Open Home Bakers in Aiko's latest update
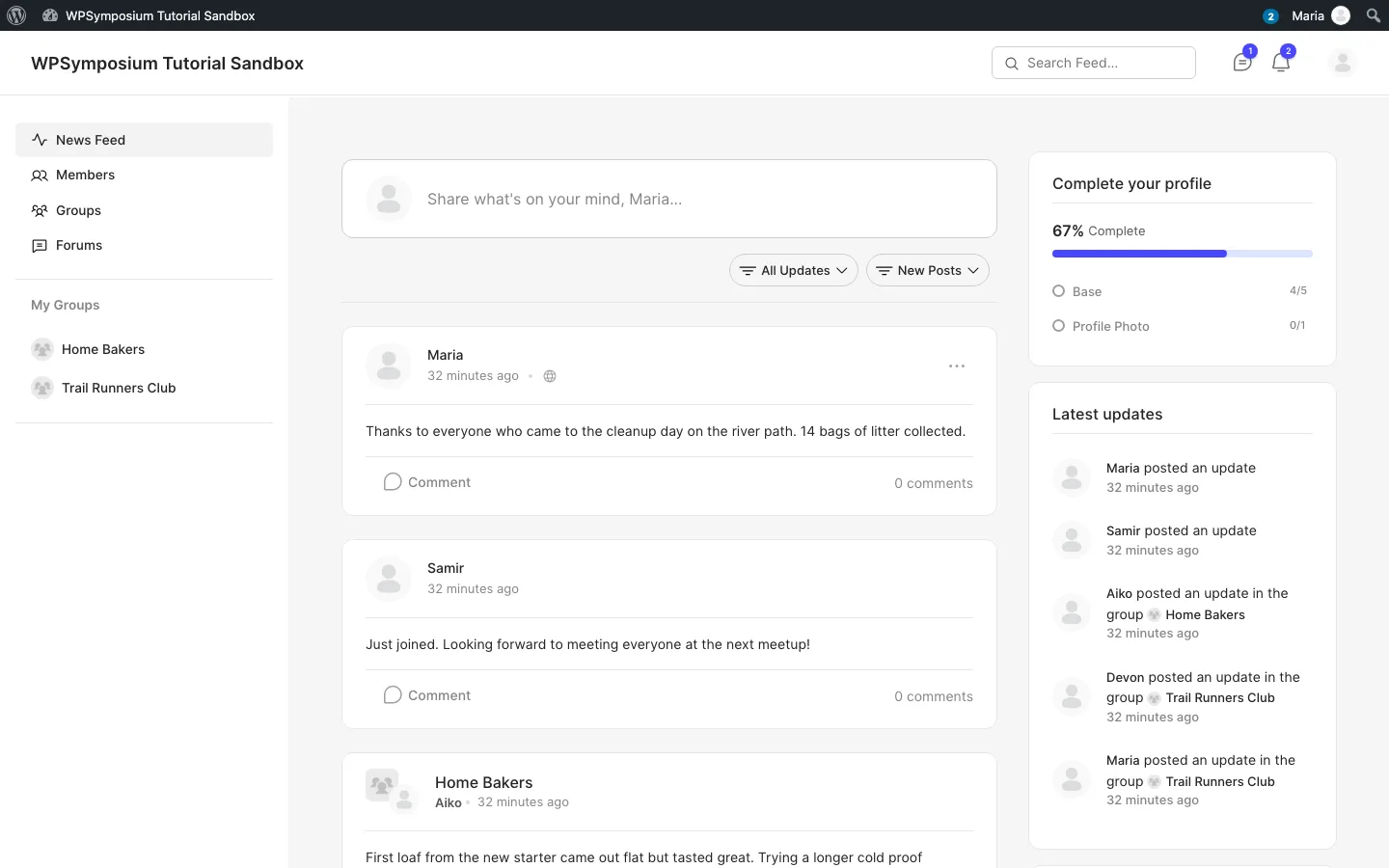Screen dimensions: 1389x868 1205,614
